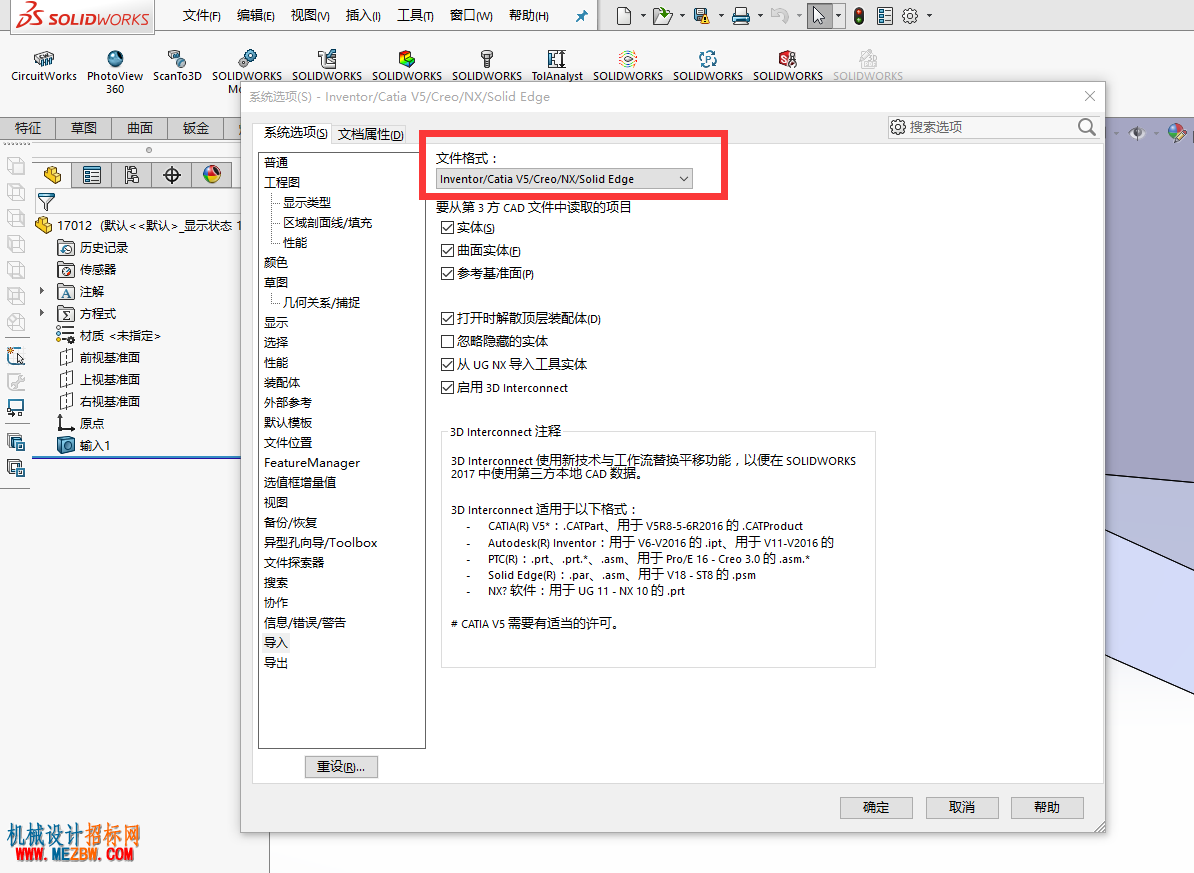The width and height of the screenshot is (1194, 873).
Task: Open dropdown arrow next to Open icon
Action: click(x=682, y=15)
